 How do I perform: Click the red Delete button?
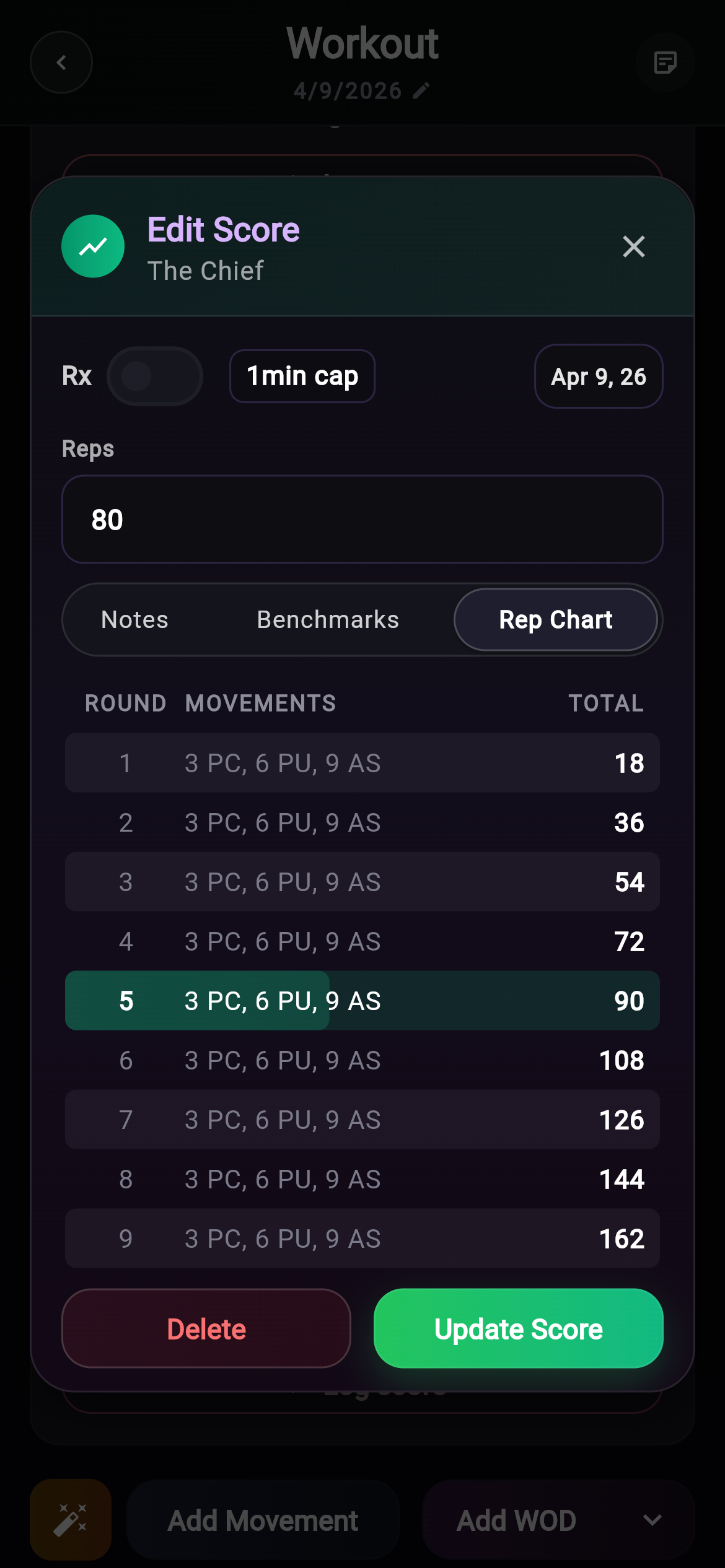[206, 1328]
